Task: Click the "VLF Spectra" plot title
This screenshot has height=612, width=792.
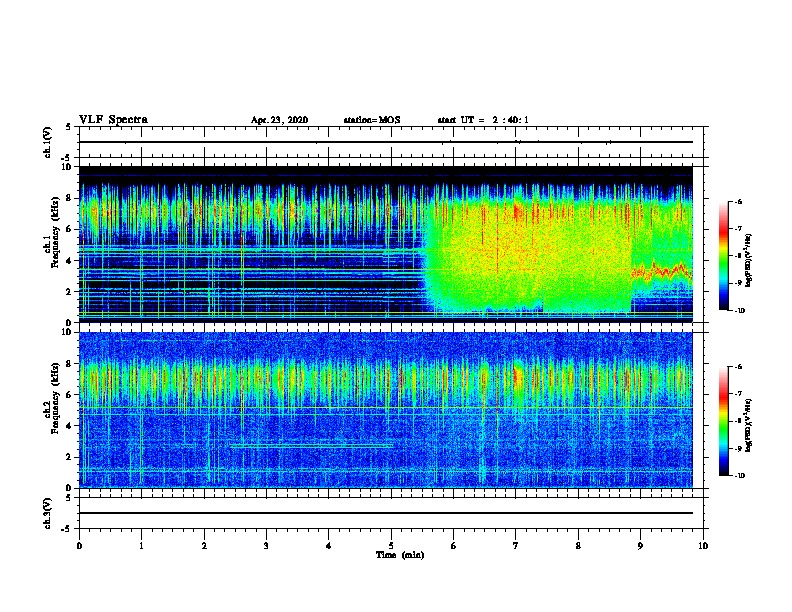Action: [x=113, y=120]
